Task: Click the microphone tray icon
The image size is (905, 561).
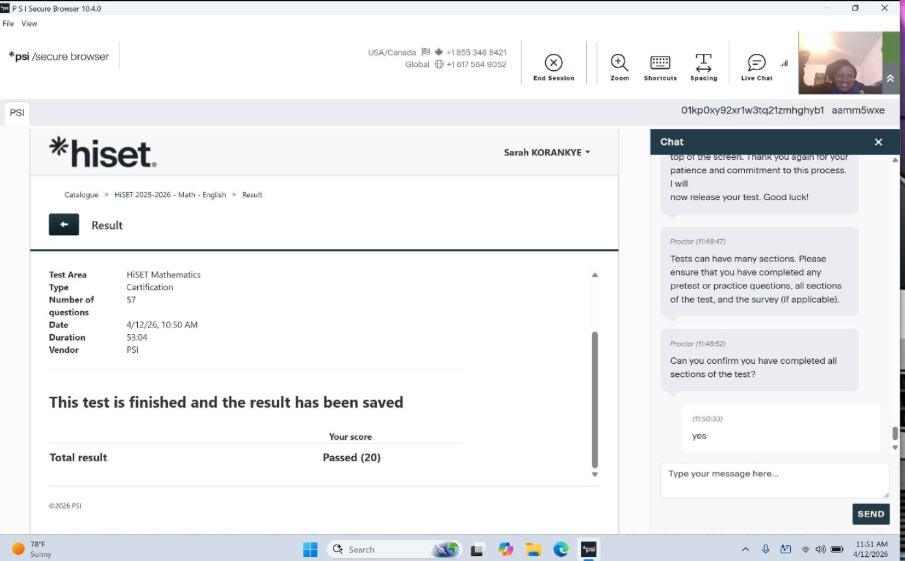Action: [765, 549]
